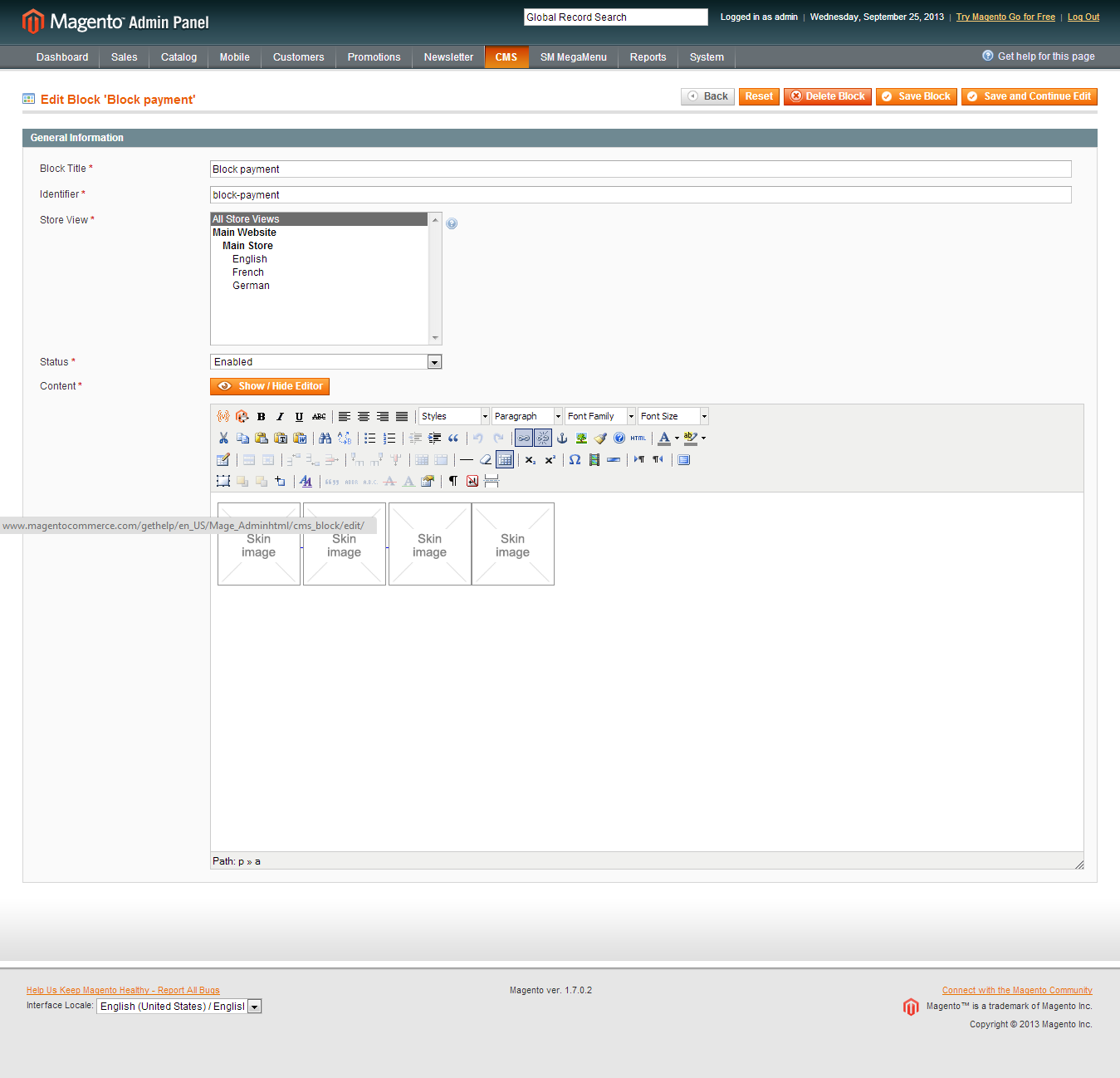Open the text color picker arrow
Viewport: 1120px width, 1078px height.
coord(677,438)
